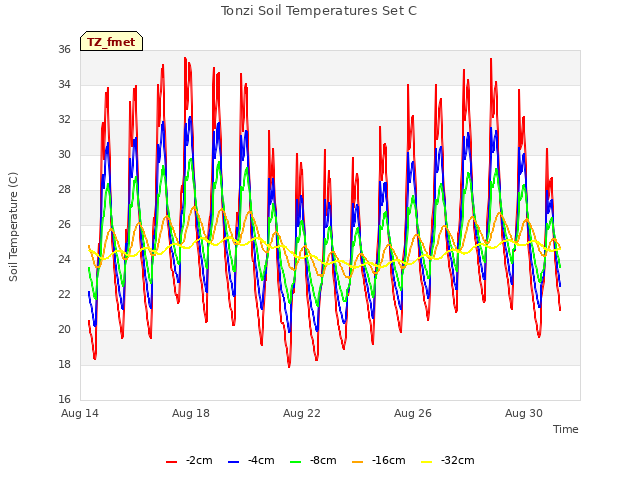Click the Aug 30 x-axis tick label
Image resolution: width=640 pixels, height=480 pixels.
click(524, 413)
